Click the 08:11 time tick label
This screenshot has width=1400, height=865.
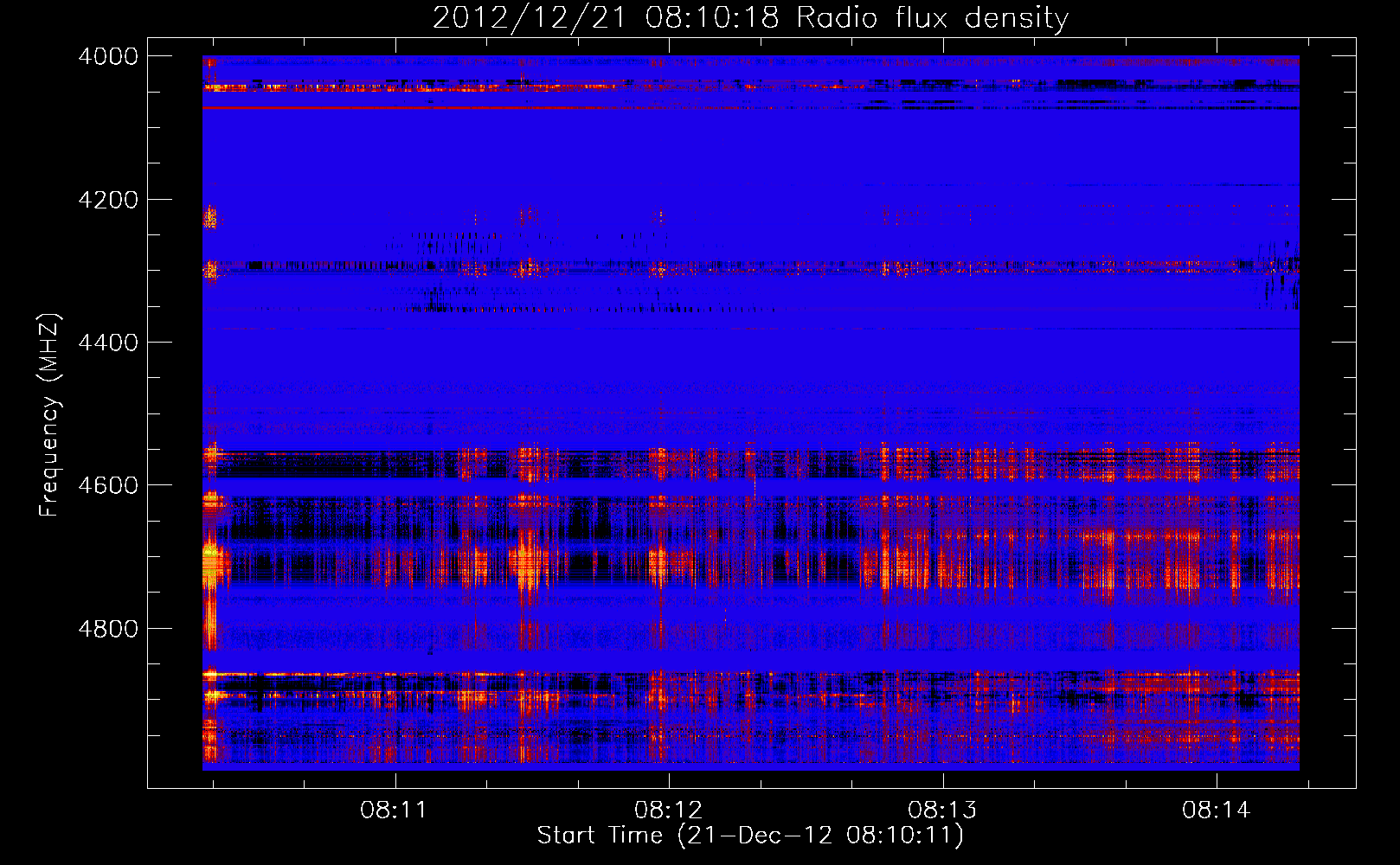pyautogui.click(x=395, y=811)
